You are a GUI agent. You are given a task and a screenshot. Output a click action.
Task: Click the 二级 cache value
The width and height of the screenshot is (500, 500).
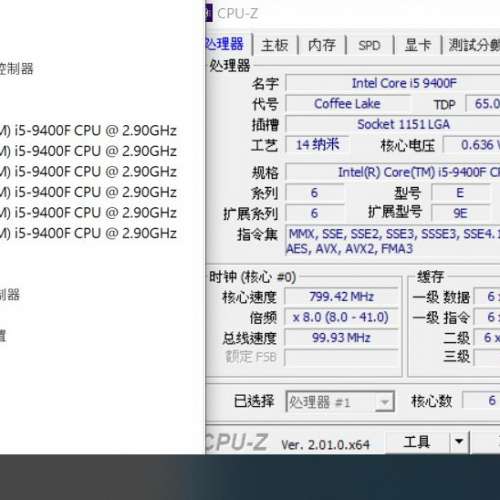point(487,338)
